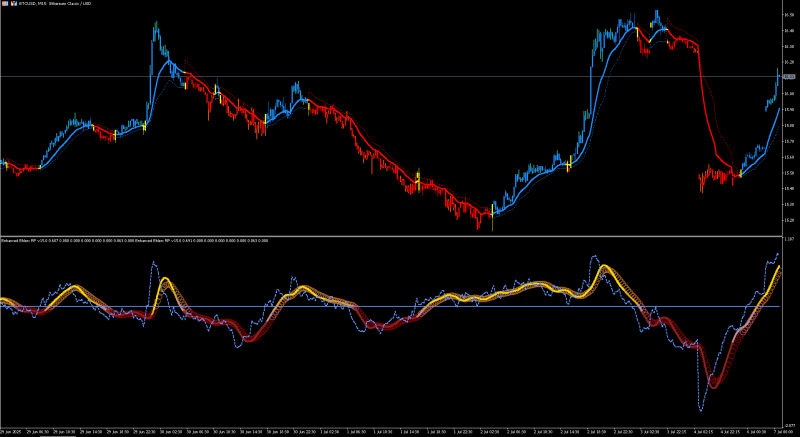
Task: Click the current bid price label on the price scale
Action: click(789, 76)
